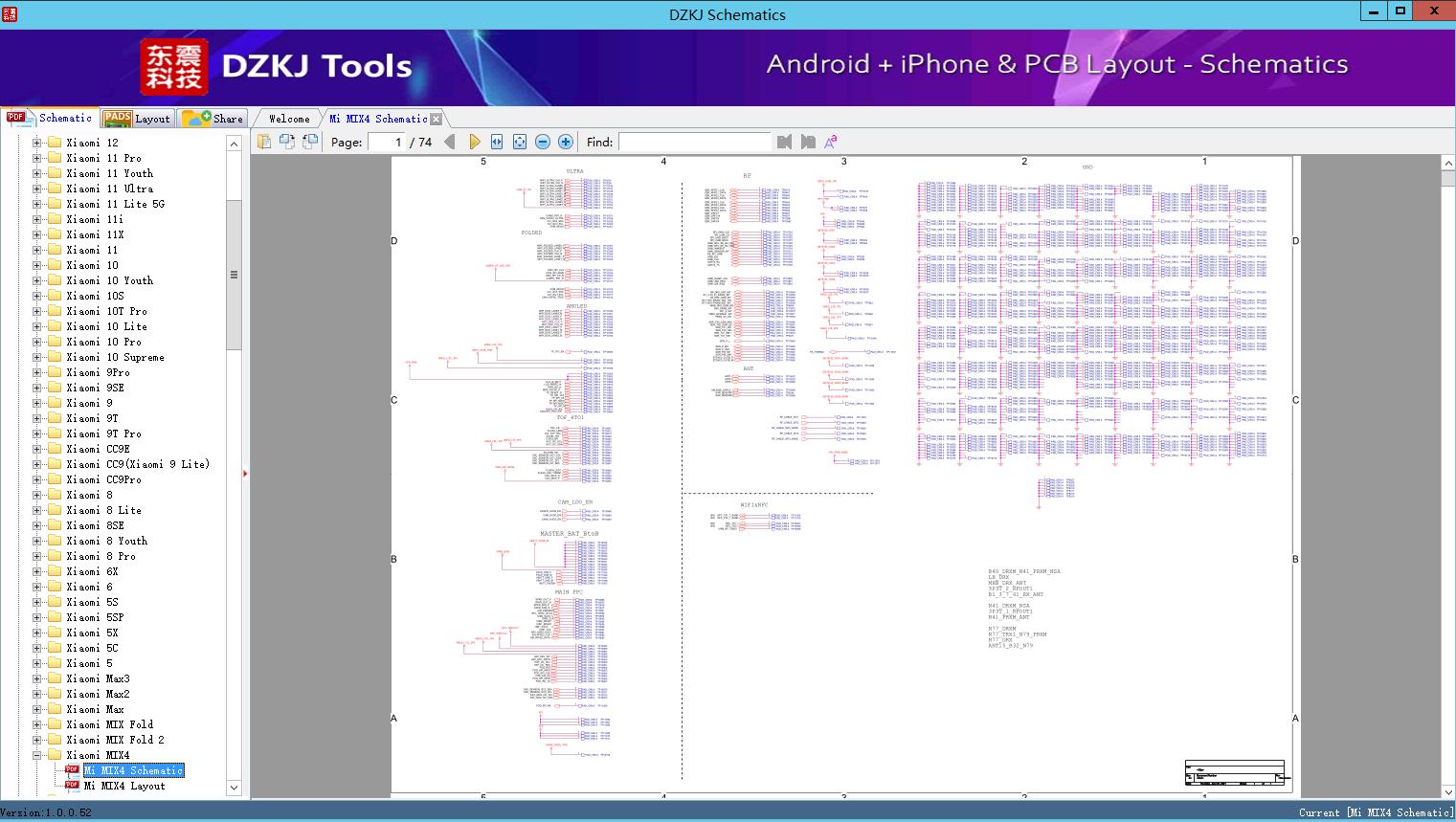
Task: Click the Xiaomi MIX Fold folder icon
Action: pyautogui.click(x=55, y=724)
